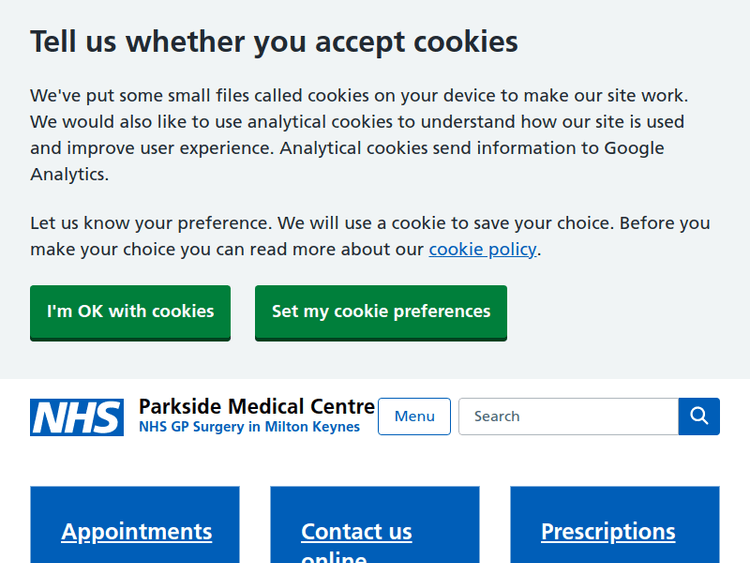The image size is (750, 563).
Task: Select NHS GP Surgery in Milton Keynes subtitle
Action: click(x=249, y=427)
